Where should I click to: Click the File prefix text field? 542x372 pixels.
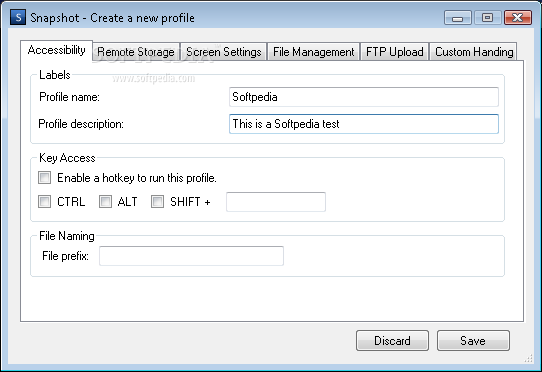(191, 256)
